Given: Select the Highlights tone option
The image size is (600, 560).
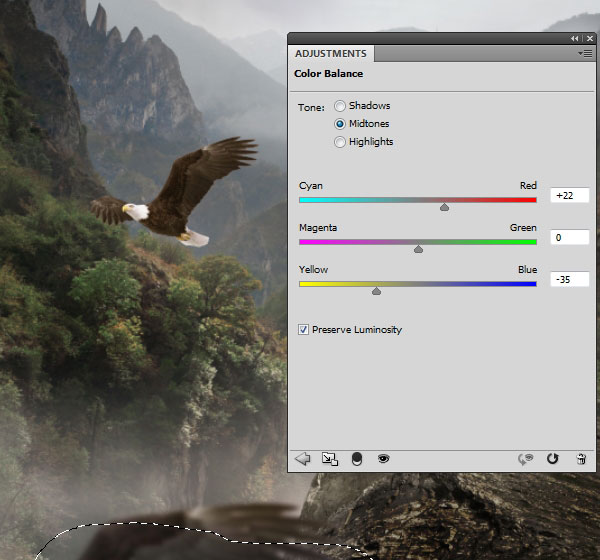Looking at the screenshot, I should click(339, 142).
